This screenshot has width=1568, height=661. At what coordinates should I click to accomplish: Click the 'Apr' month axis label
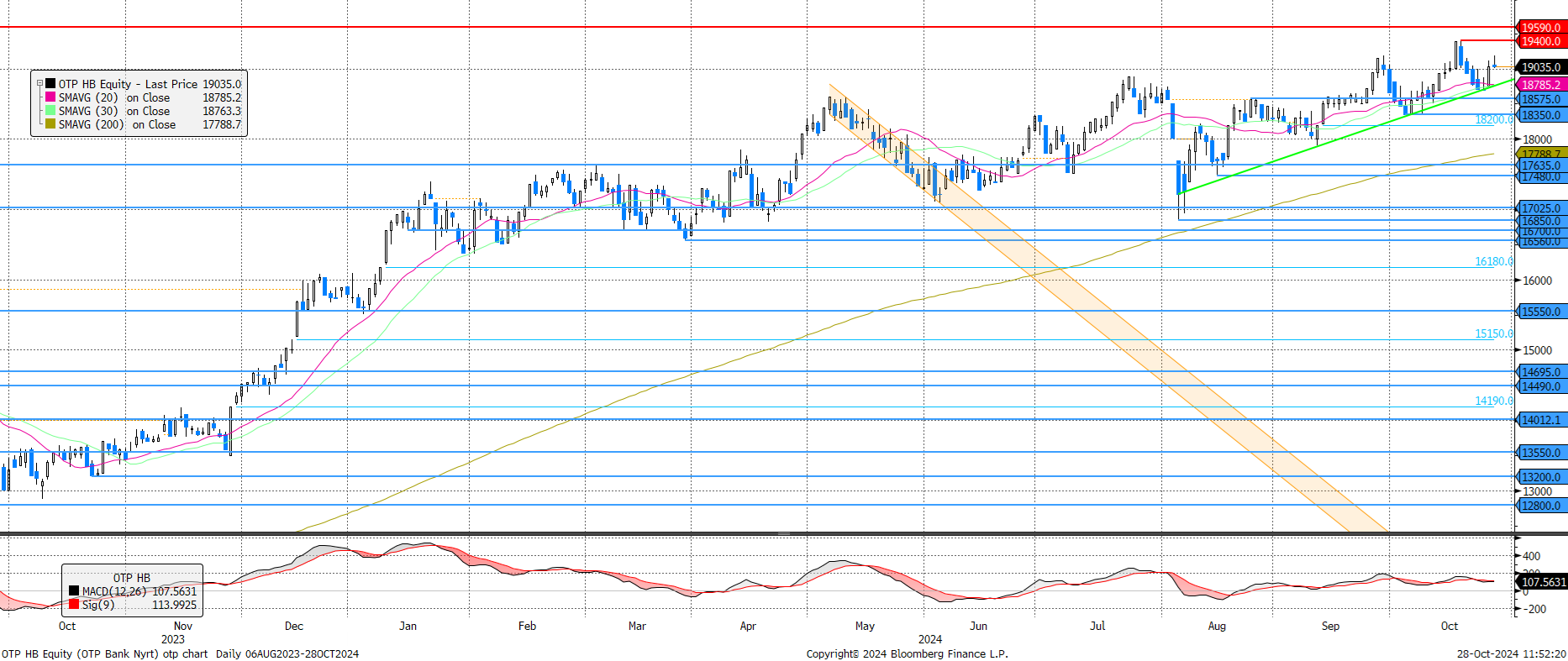click(x=748, y=626)
